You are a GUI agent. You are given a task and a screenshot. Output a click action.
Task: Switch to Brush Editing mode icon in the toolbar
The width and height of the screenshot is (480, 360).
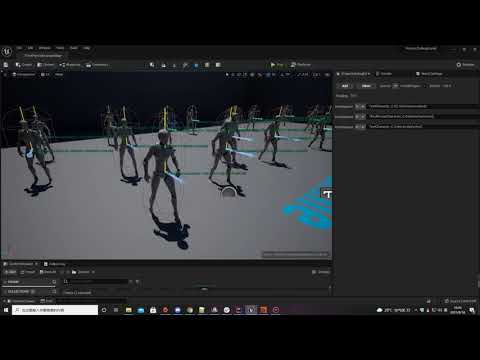[218, 65]
